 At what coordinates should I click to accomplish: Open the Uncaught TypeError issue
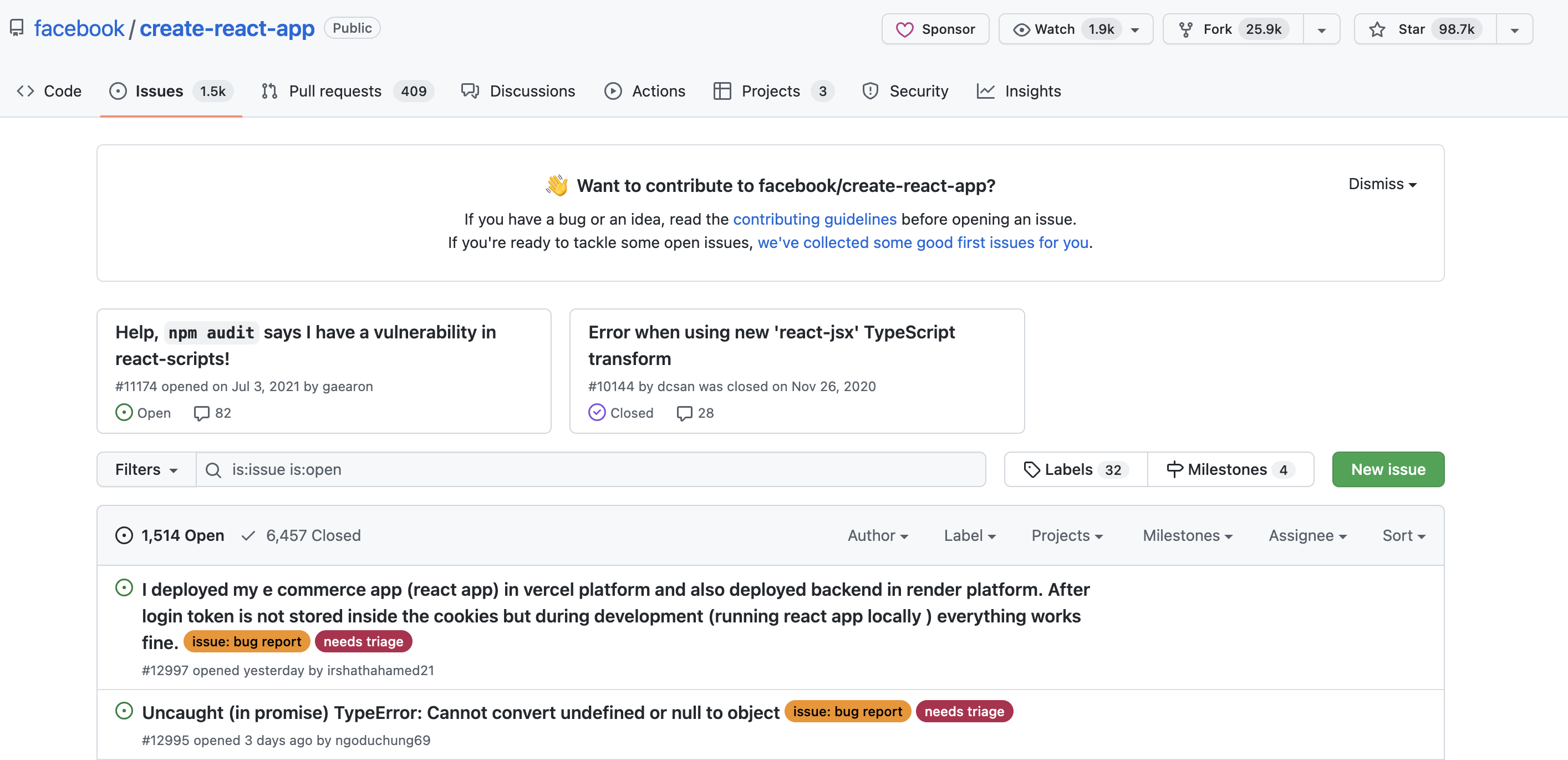click(x=461, y=712)
